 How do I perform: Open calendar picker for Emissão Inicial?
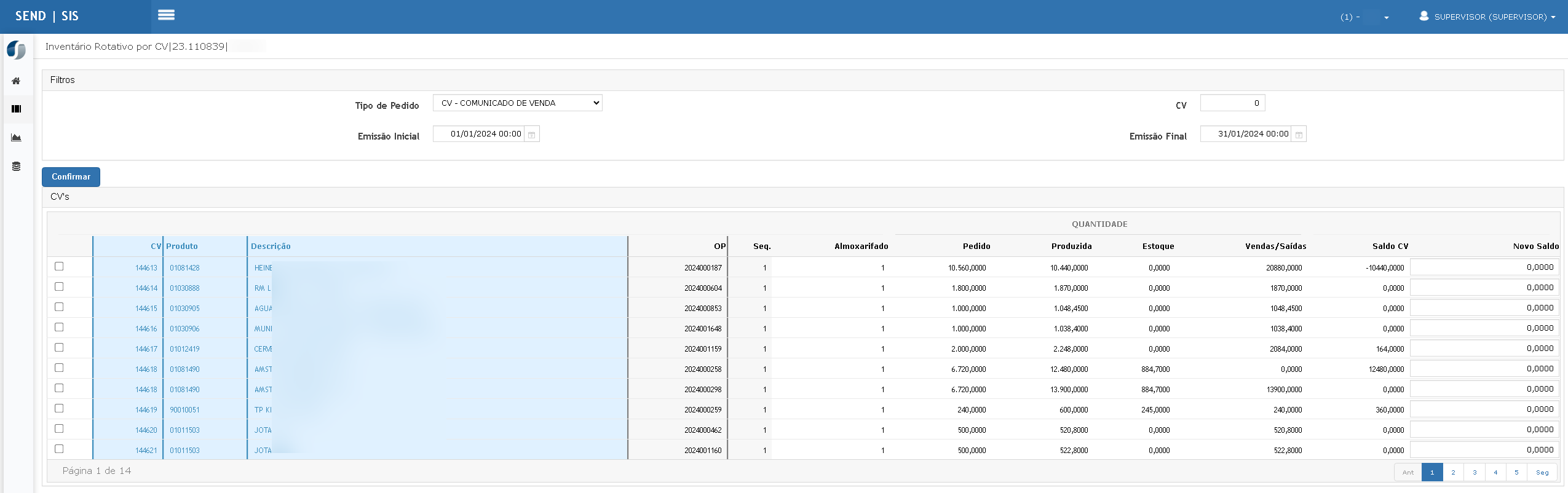click(x=532, y=135)
